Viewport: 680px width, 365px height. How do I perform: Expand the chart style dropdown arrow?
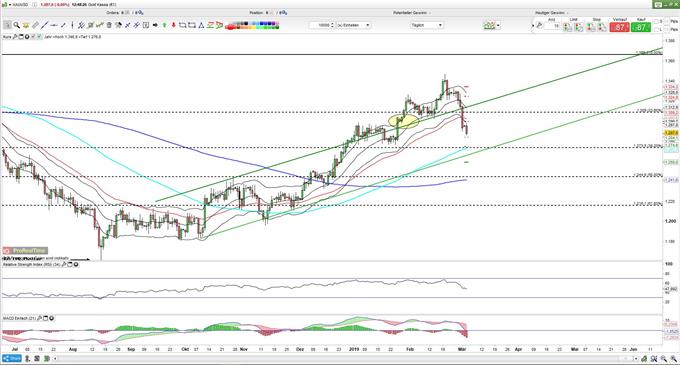498,25
